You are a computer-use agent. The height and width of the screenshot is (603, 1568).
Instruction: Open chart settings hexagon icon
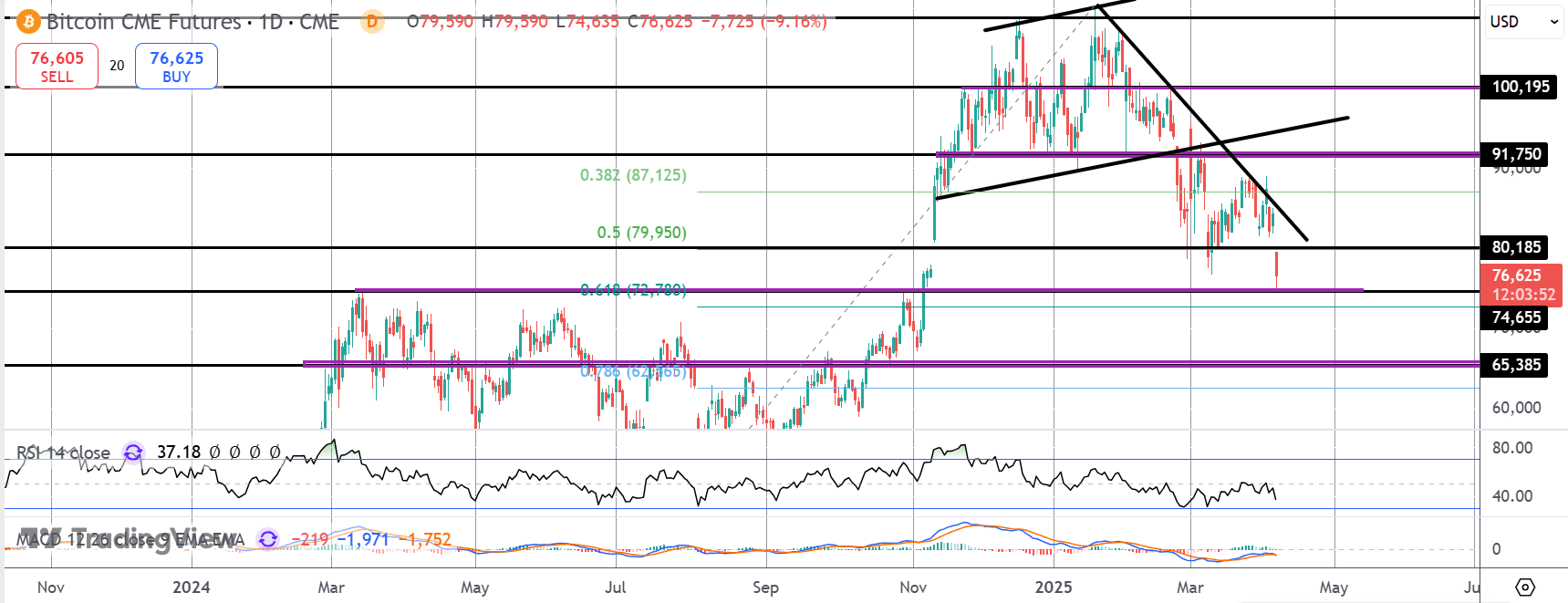pyautogui.click(x=1525, y=587)
